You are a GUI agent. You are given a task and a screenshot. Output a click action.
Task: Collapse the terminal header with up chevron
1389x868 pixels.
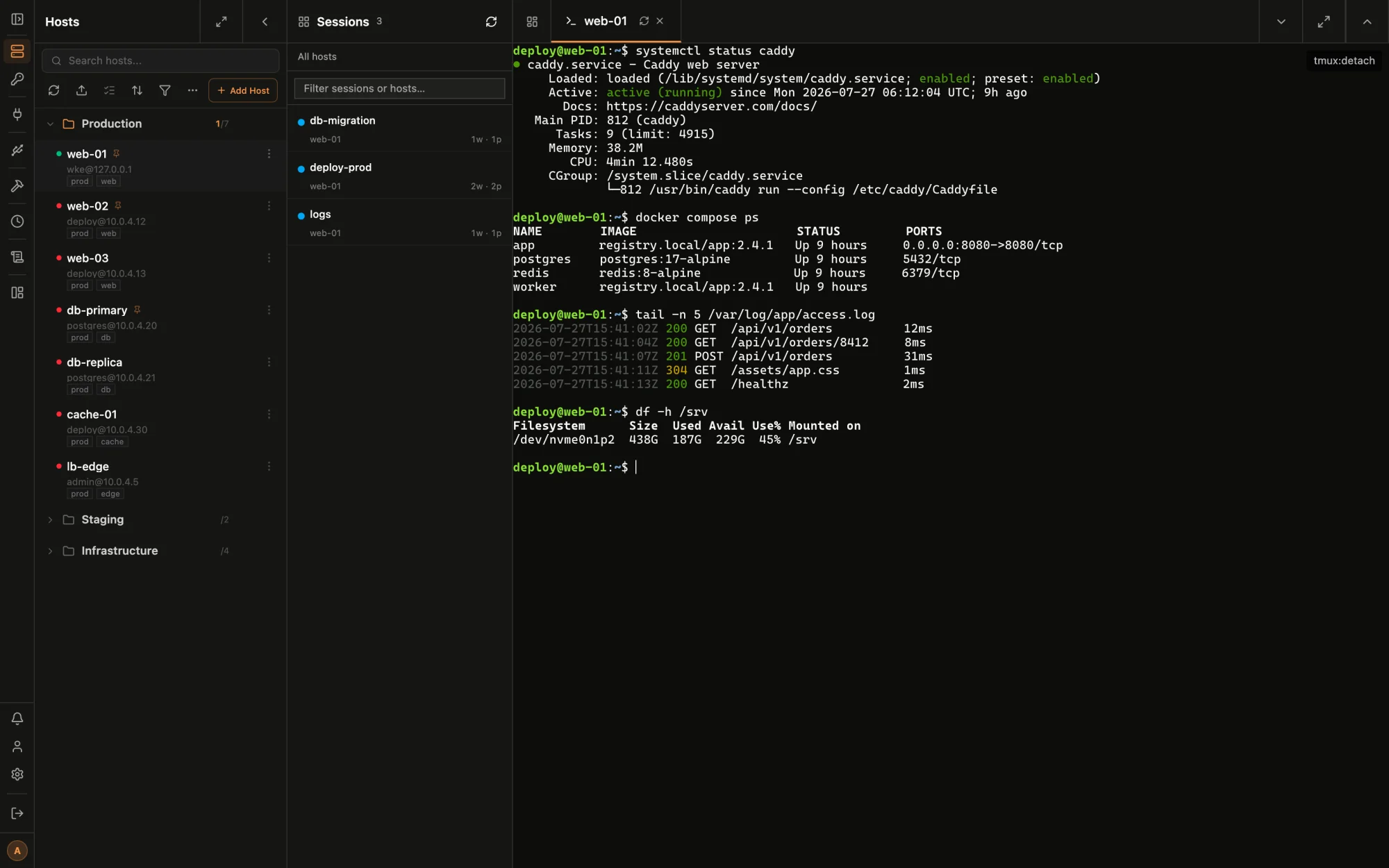[1367, 22]
